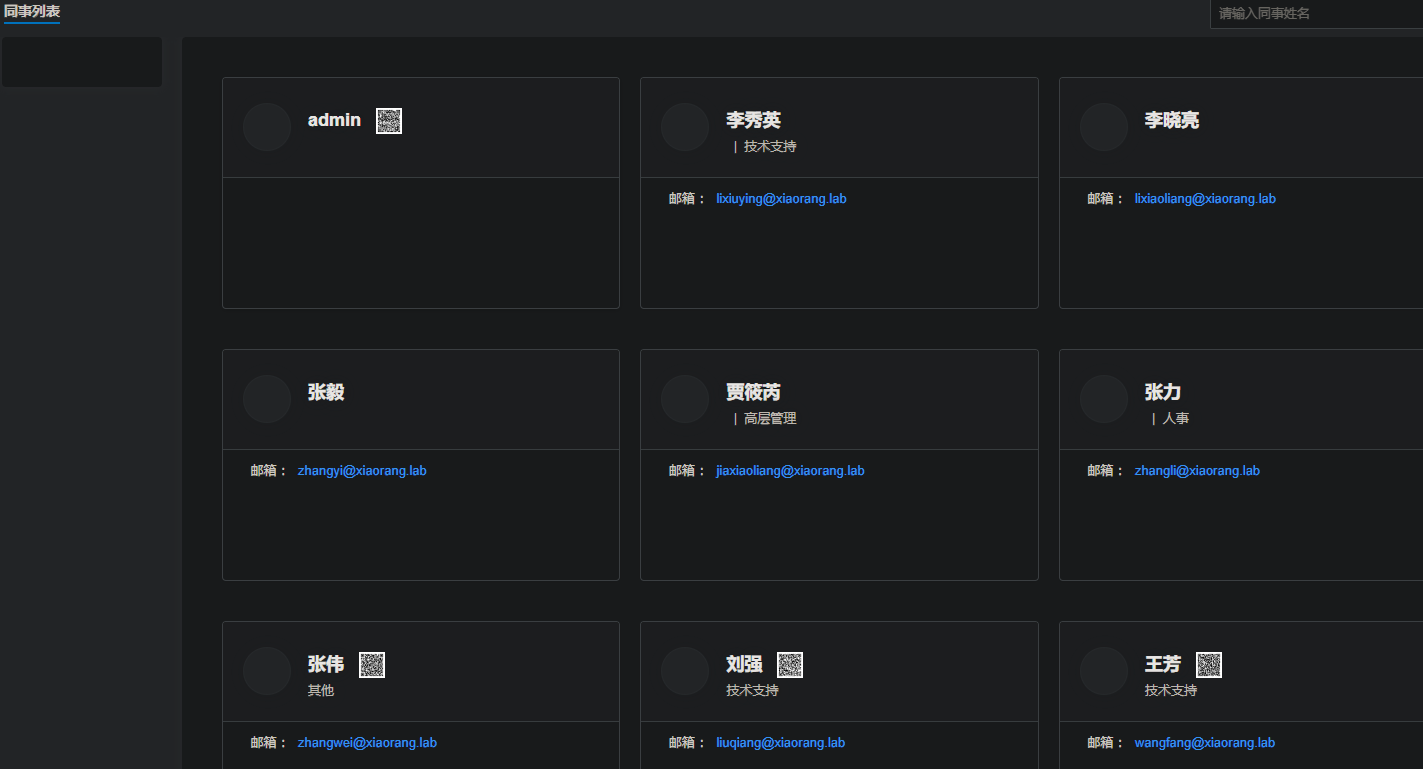The image size is (1423, 769).
Task: Open email link jiaxiaoliang@xiaorang.lab
Action: 790,471
